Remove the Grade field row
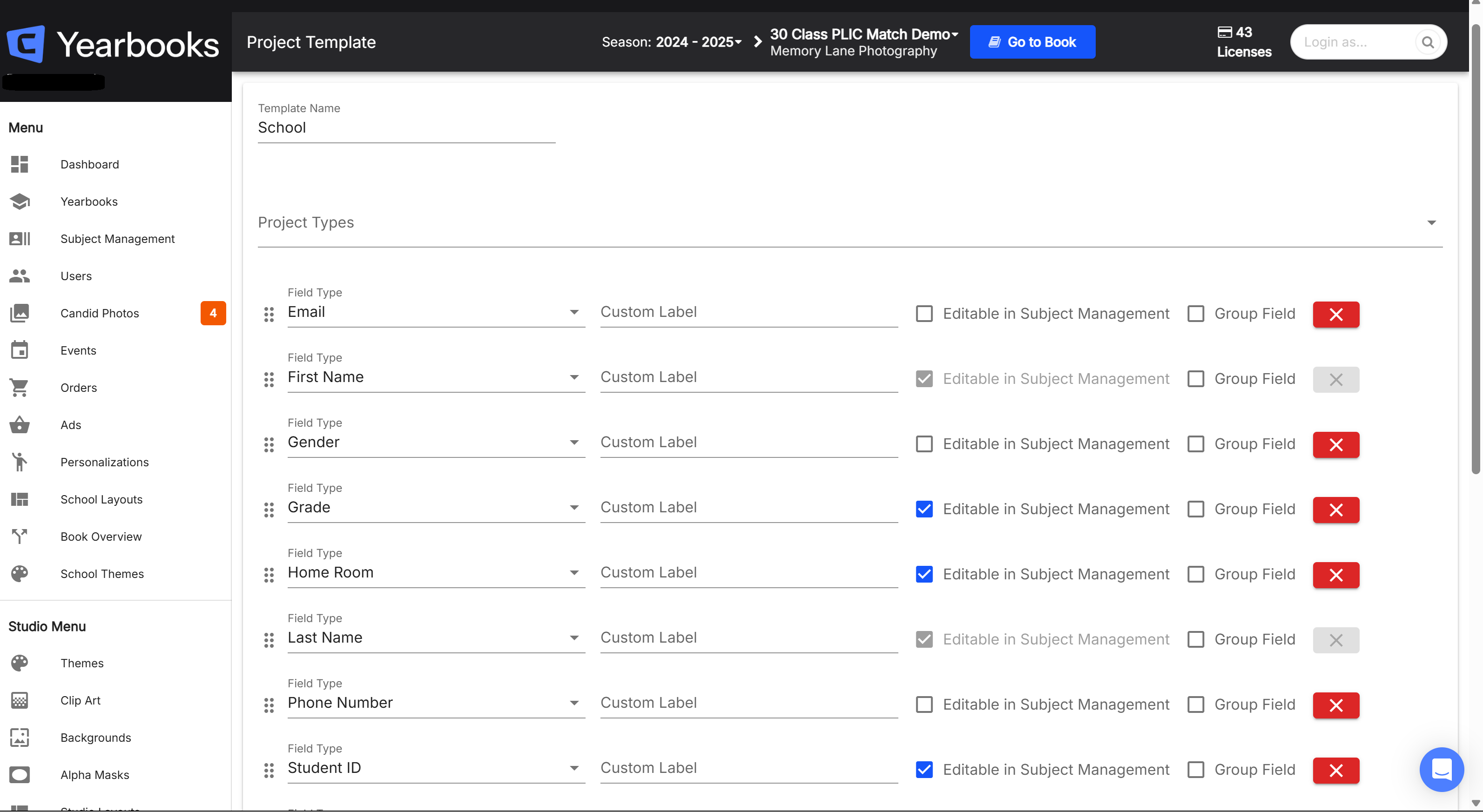Viewport: 1483px width, 812px height. [x=1335, y=510]
